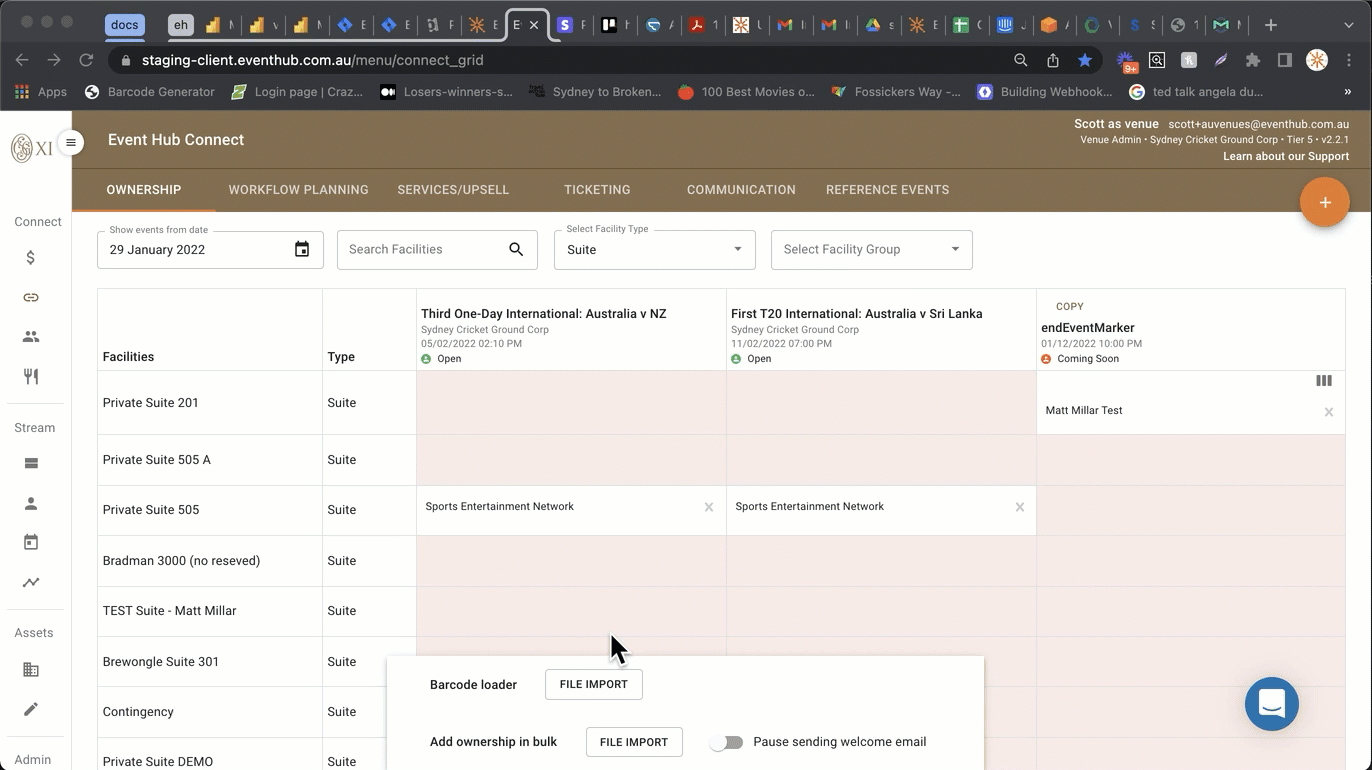Click the calendar icon in date field
The image size is (1372, 770).
[x=302, y=250]
